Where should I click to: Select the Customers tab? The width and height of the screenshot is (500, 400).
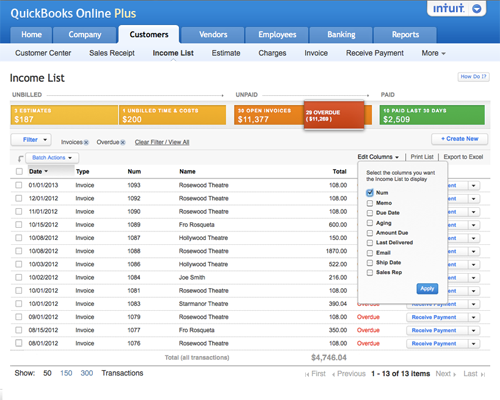coord(149,35)
